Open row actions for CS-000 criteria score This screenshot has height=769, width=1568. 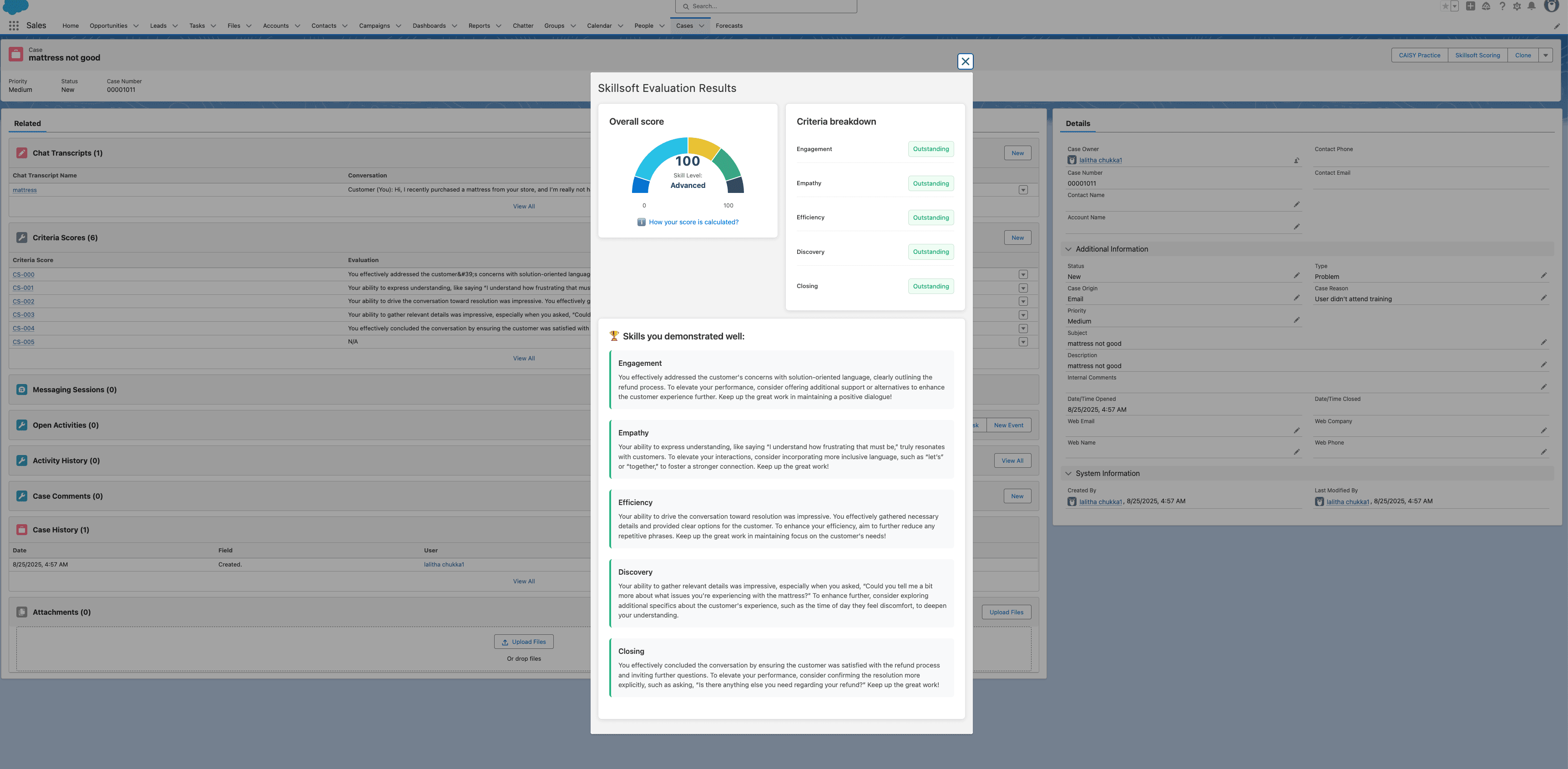coord(1023,274)
